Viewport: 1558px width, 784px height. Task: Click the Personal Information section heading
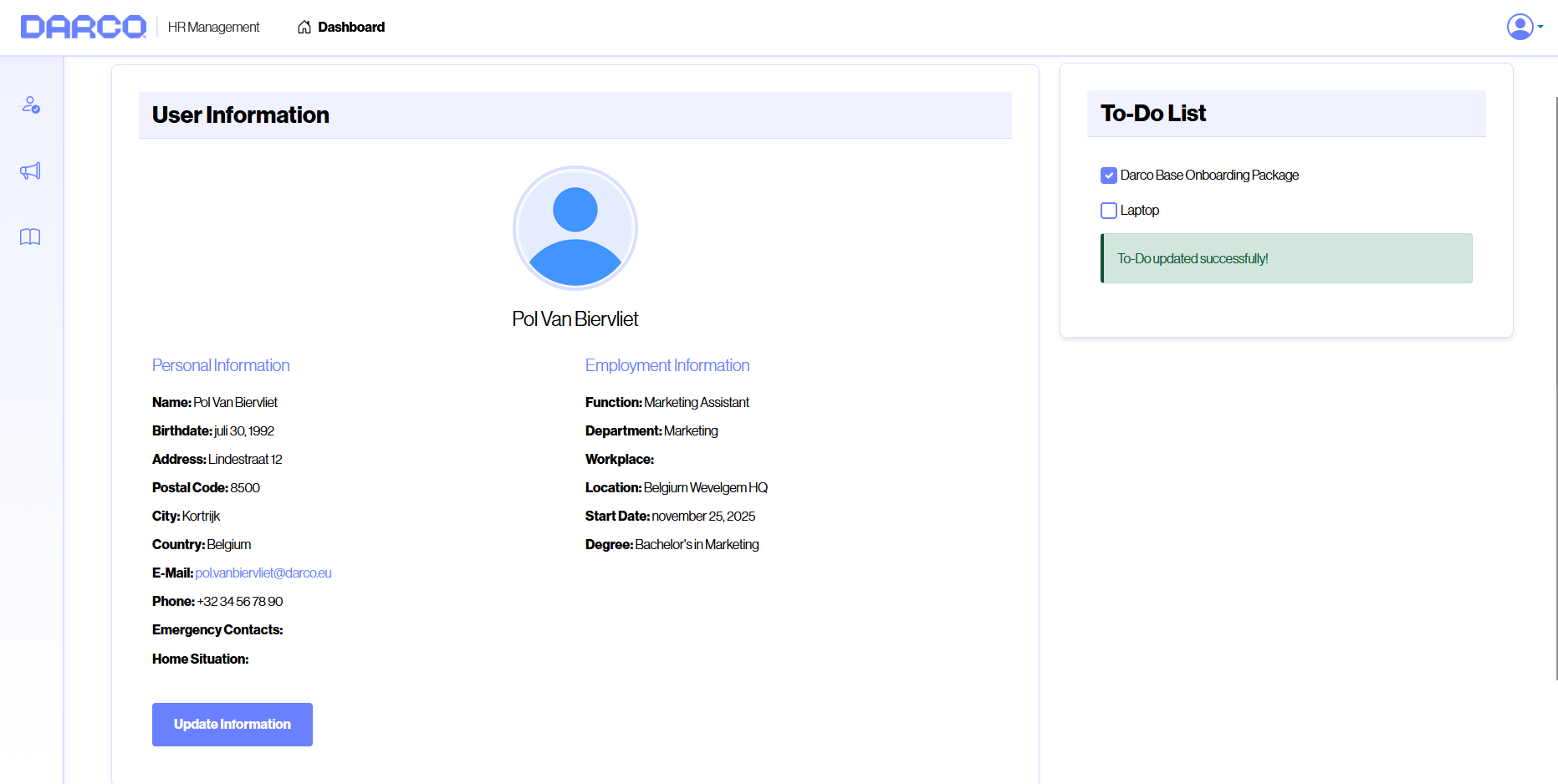coord(221,365)
